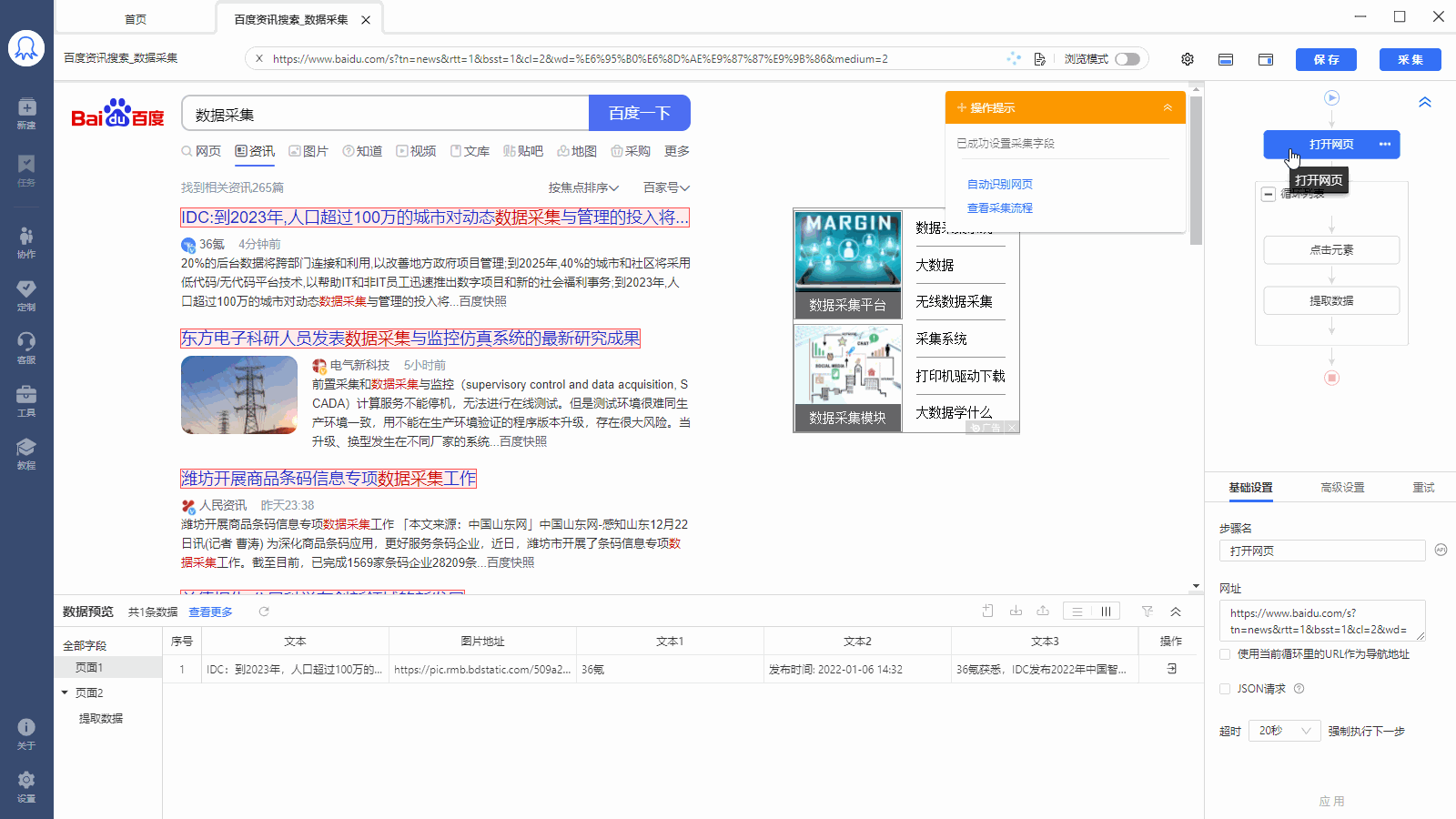Click the 步骤名 input field

click(1322, 551)
